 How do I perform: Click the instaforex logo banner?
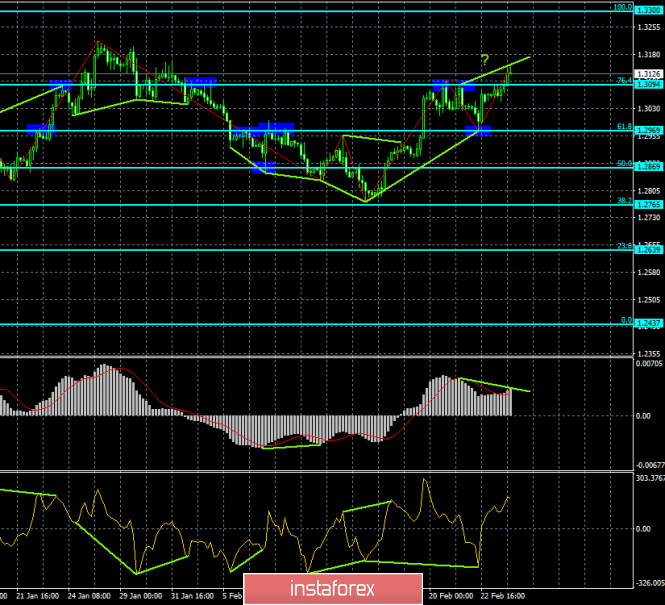pos(333,589)
